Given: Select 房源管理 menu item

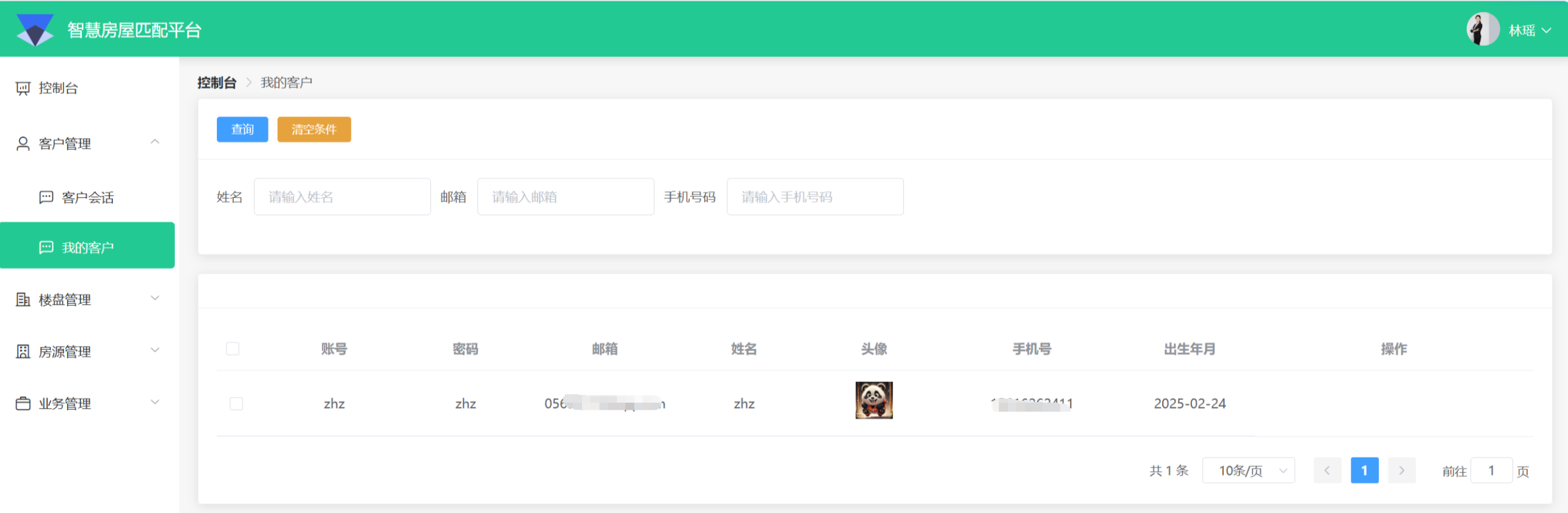Looking at the screenshot, I should [88, 352].
